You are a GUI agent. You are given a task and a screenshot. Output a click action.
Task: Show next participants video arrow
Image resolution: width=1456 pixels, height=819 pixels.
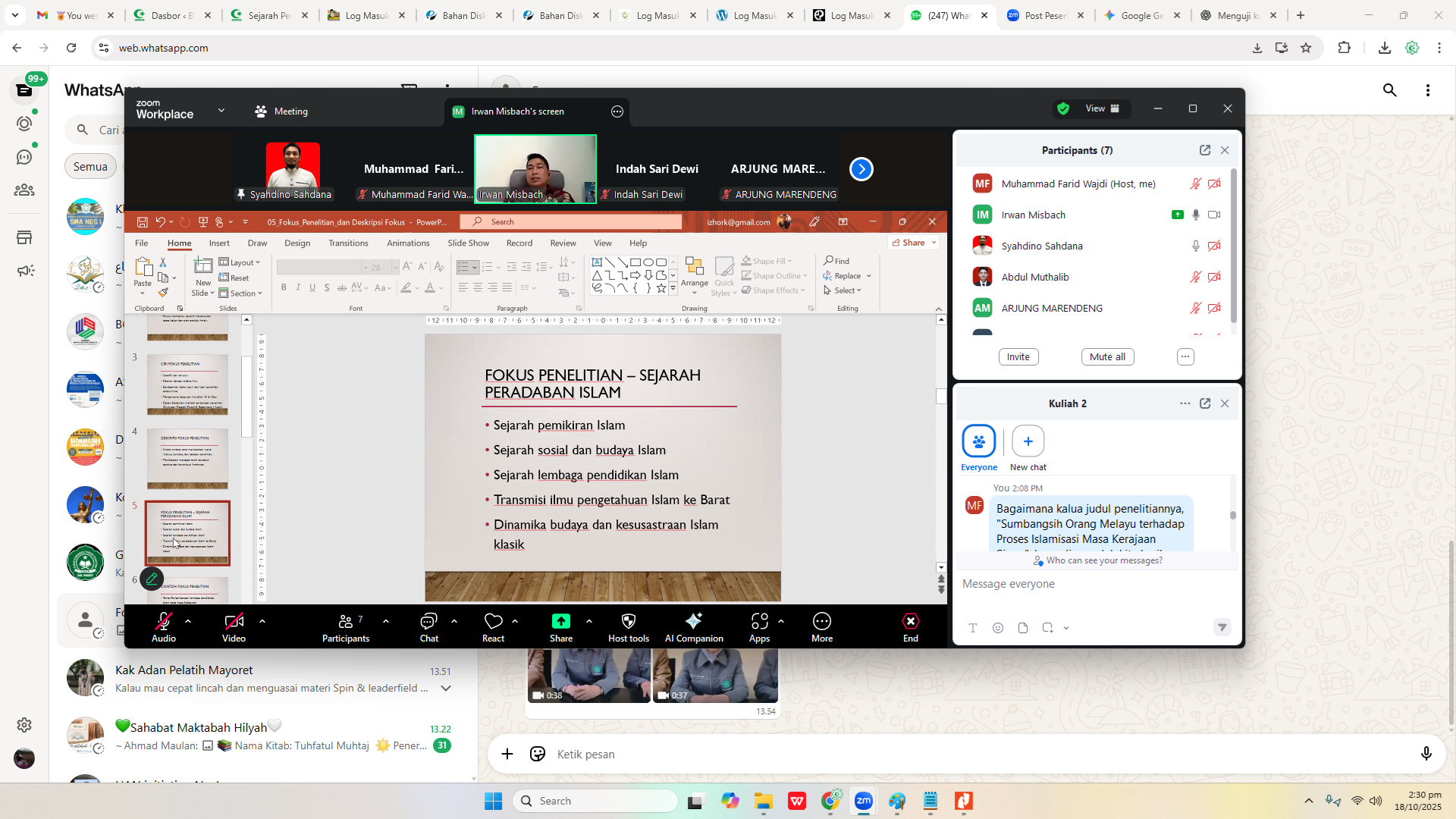click(861, 169)
